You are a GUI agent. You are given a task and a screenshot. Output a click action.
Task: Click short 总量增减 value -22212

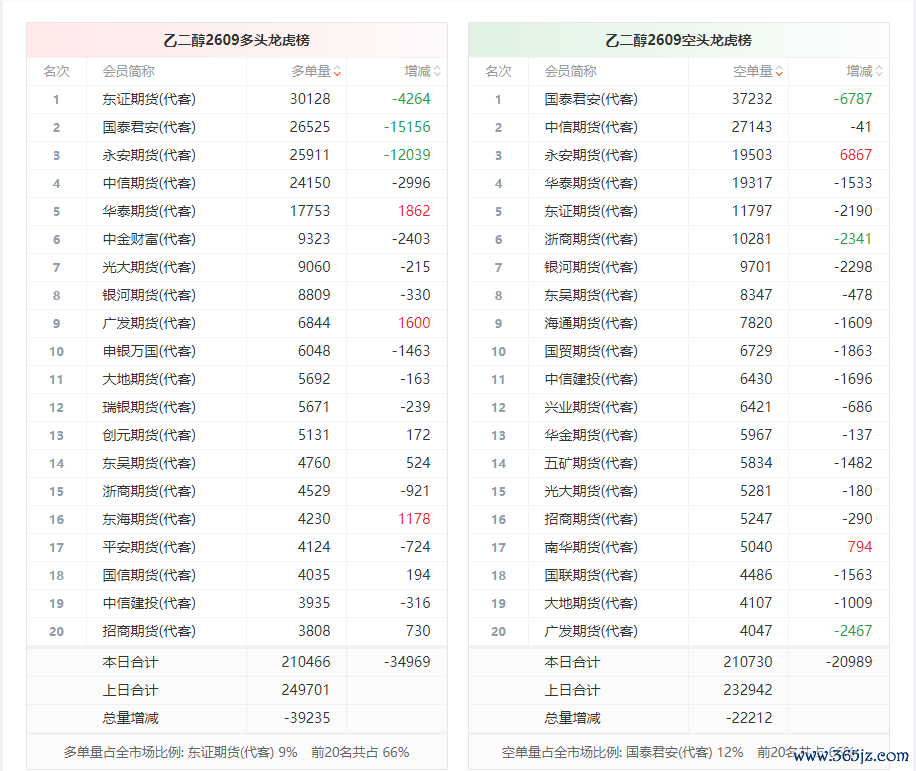pyautogui.click(x=749, y=718)
